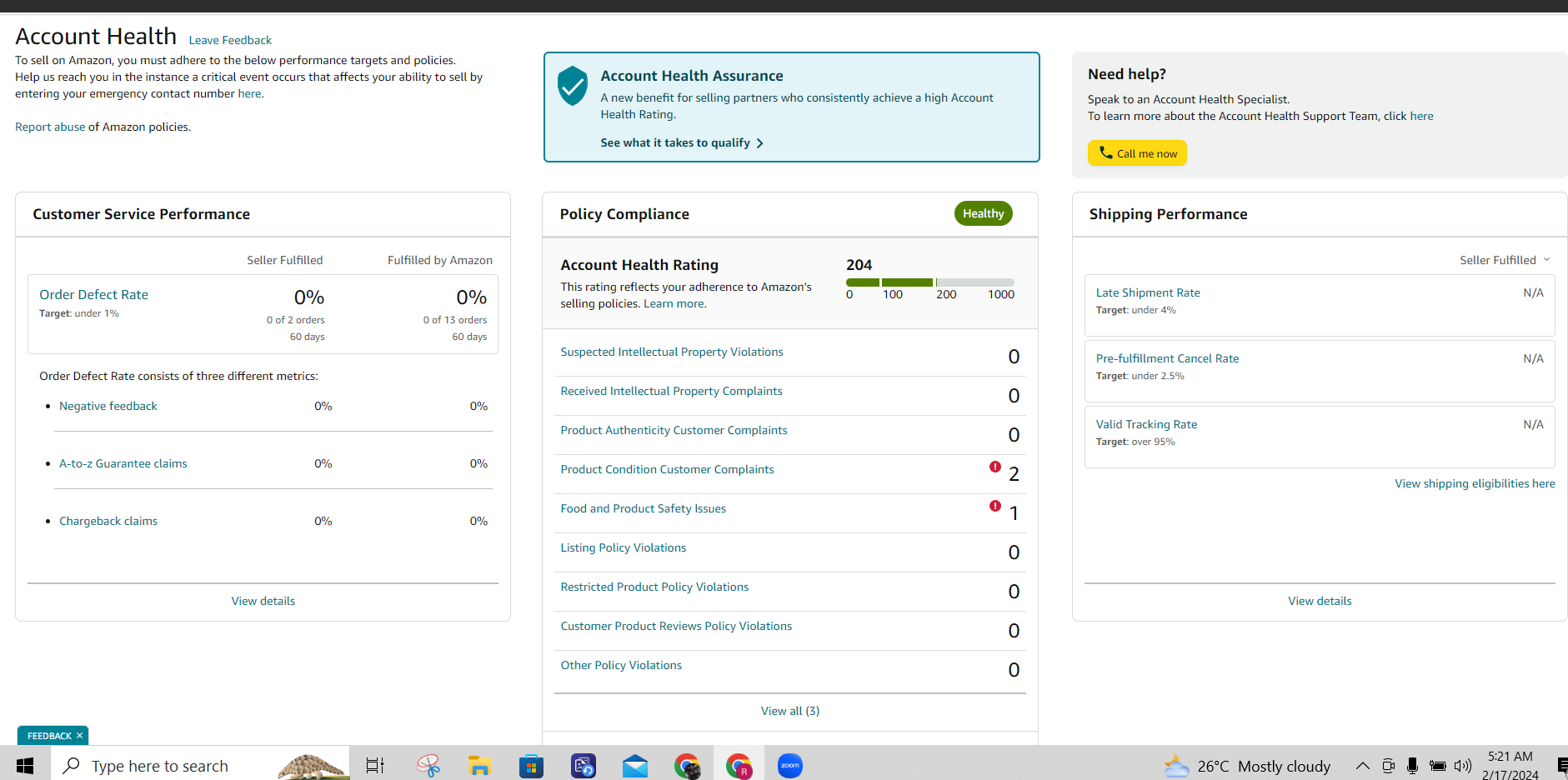Click the Food and Product Safety count of 1

(x=1014, y=513)
